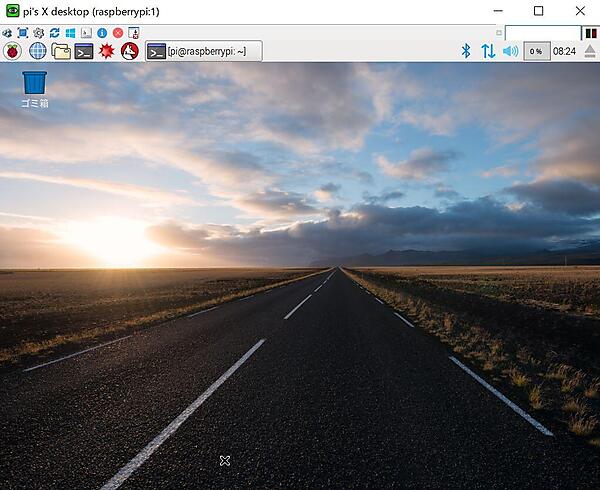Toggle fullscreen mode in the VNC toolbar
The width and height of the screenshot is (600, 490).
coord(23,33)
